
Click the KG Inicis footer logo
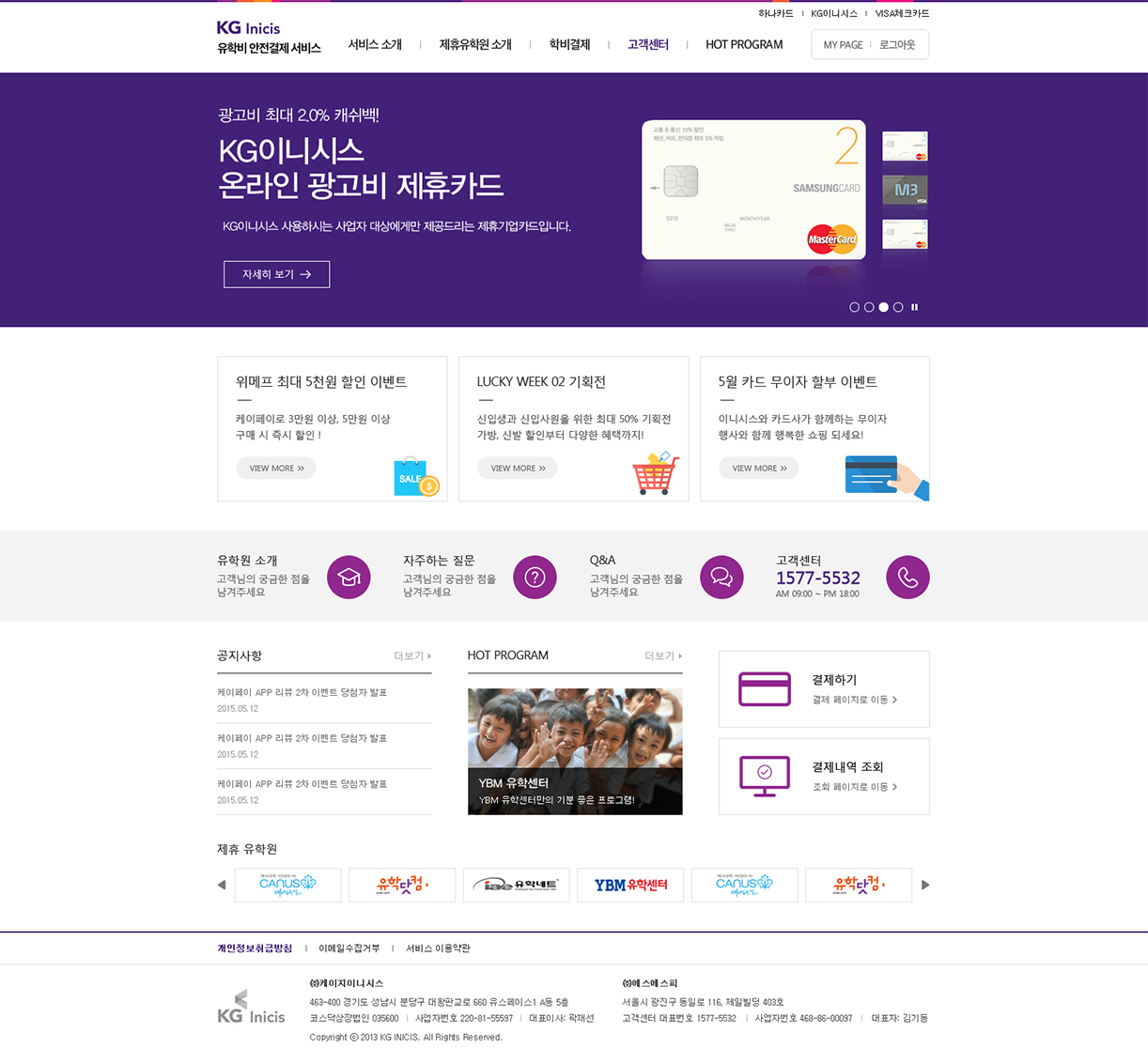click(251, 1007)
